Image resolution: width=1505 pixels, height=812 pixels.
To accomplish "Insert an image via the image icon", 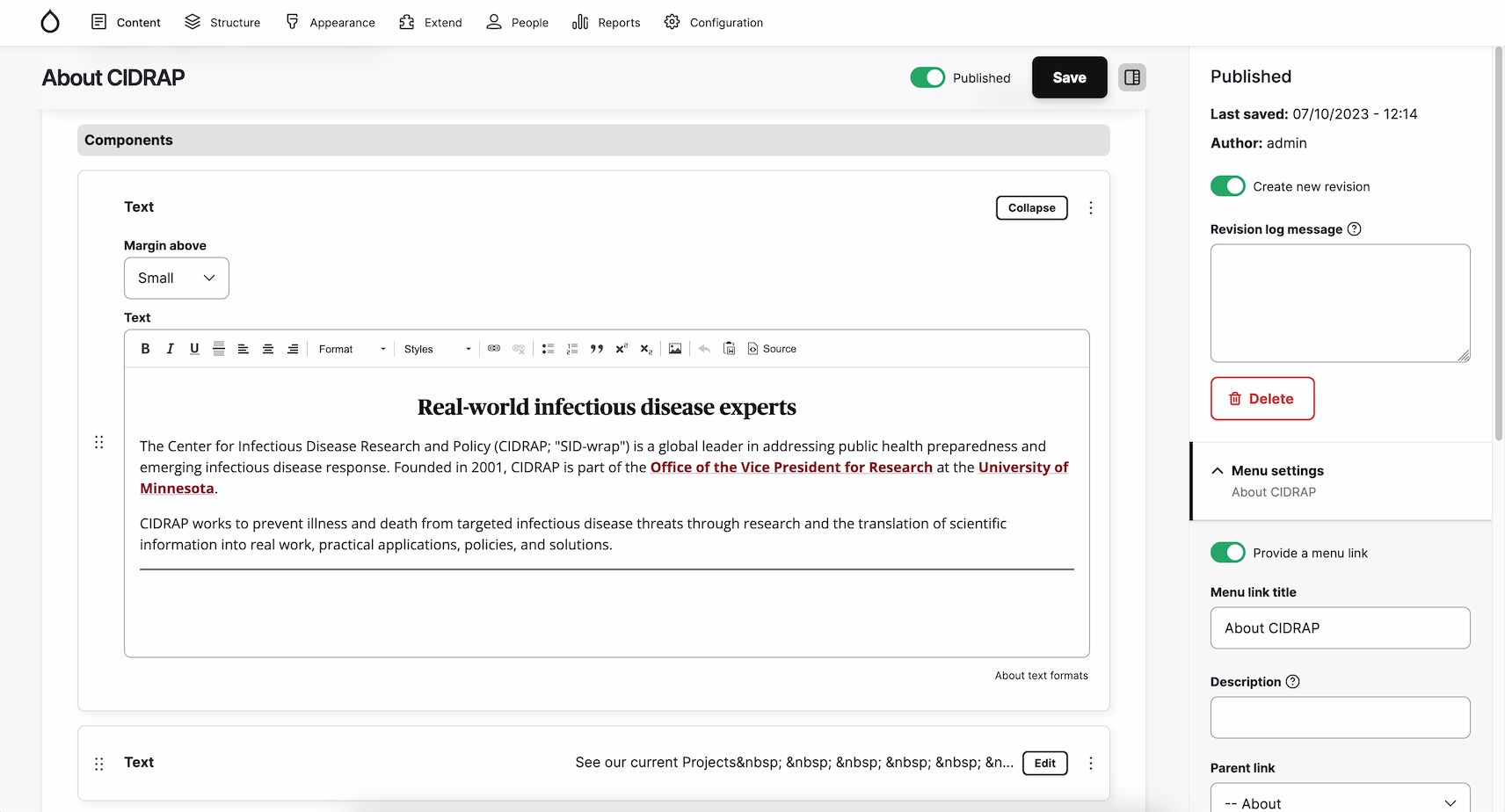I will [675, 348].
